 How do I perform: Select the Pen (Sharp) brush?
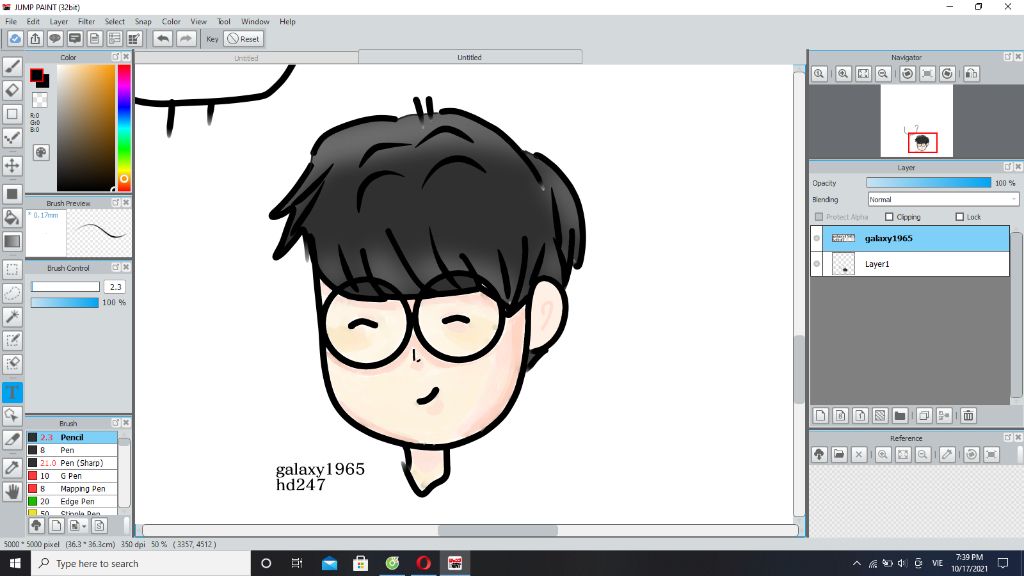pyautogui.click(x=72, y=463)
